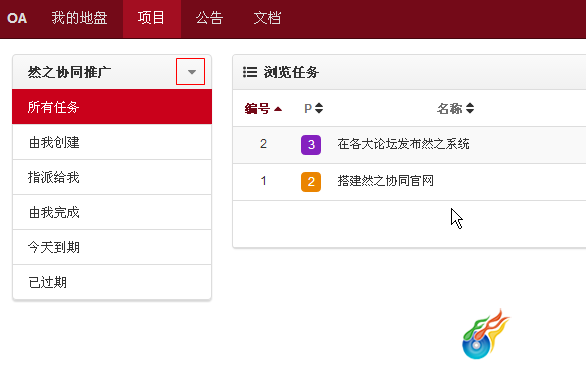586x367 pixels.
Task: Click the 然之协同推广 project title
Action: pos(69,72)
